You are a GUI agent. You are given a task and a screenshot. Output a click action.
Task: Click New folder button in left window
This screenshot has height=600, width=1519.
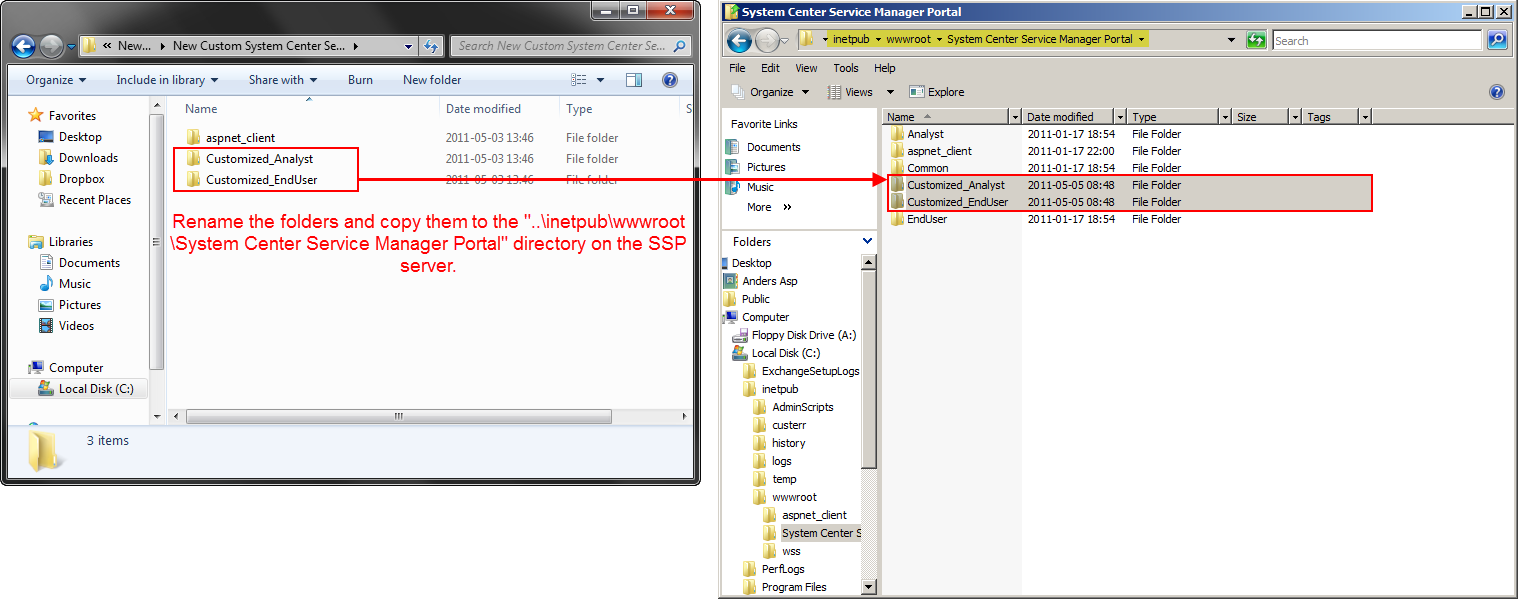432,80
